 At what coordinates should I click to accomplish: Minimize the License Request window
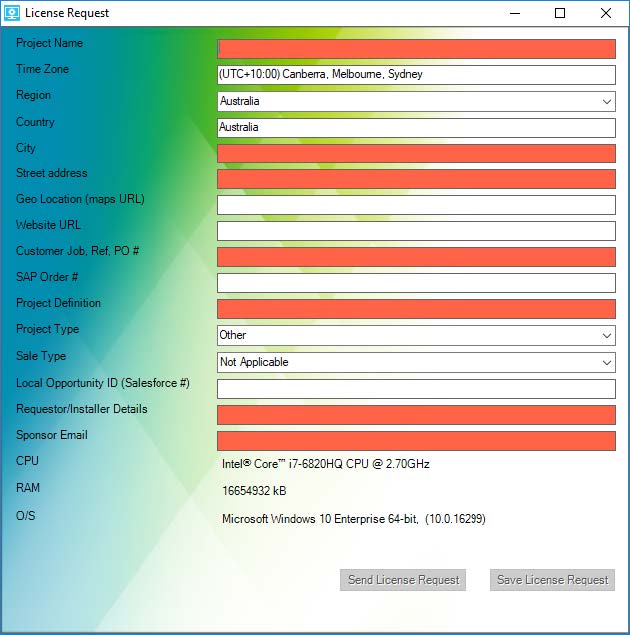[x=514, y=13]
